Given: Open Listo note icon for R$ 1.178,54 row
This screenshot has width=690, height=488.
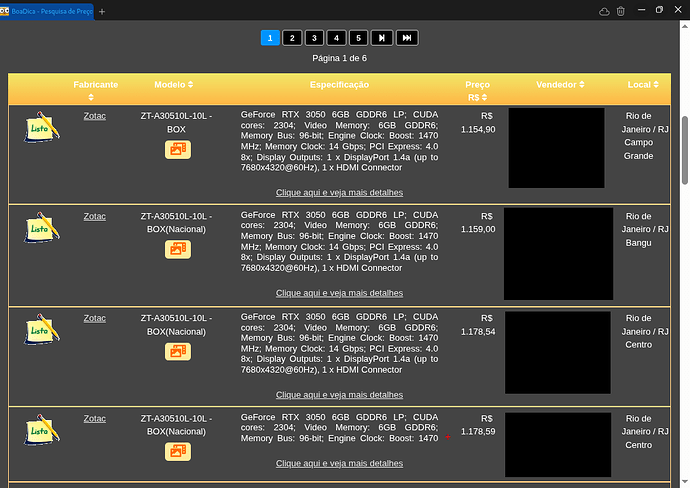Looking at the screenshot, I should coord(42,329).
